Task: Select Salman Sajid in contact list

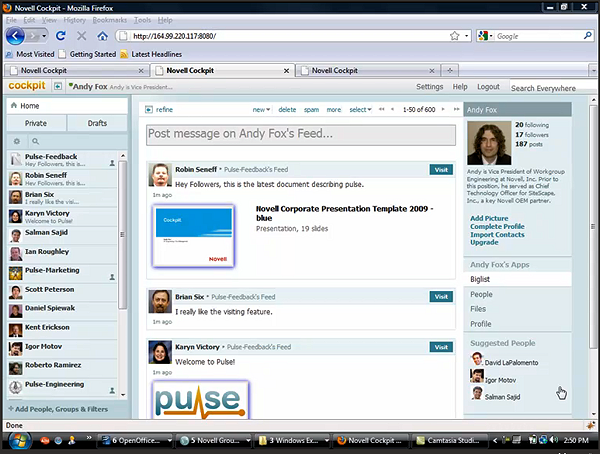Action: click(x=62, y=235)
